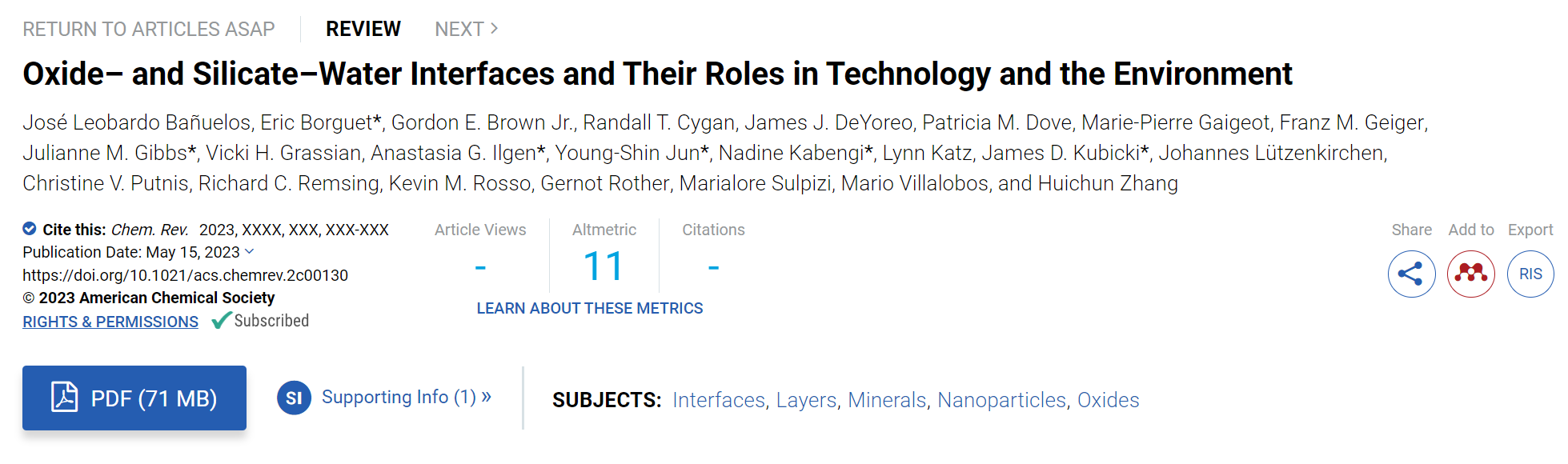Image resolution: width=1568 pixels, height=464 pixels.
Task: Add article to Mendeley via icon
Action: coord(1471,274)
